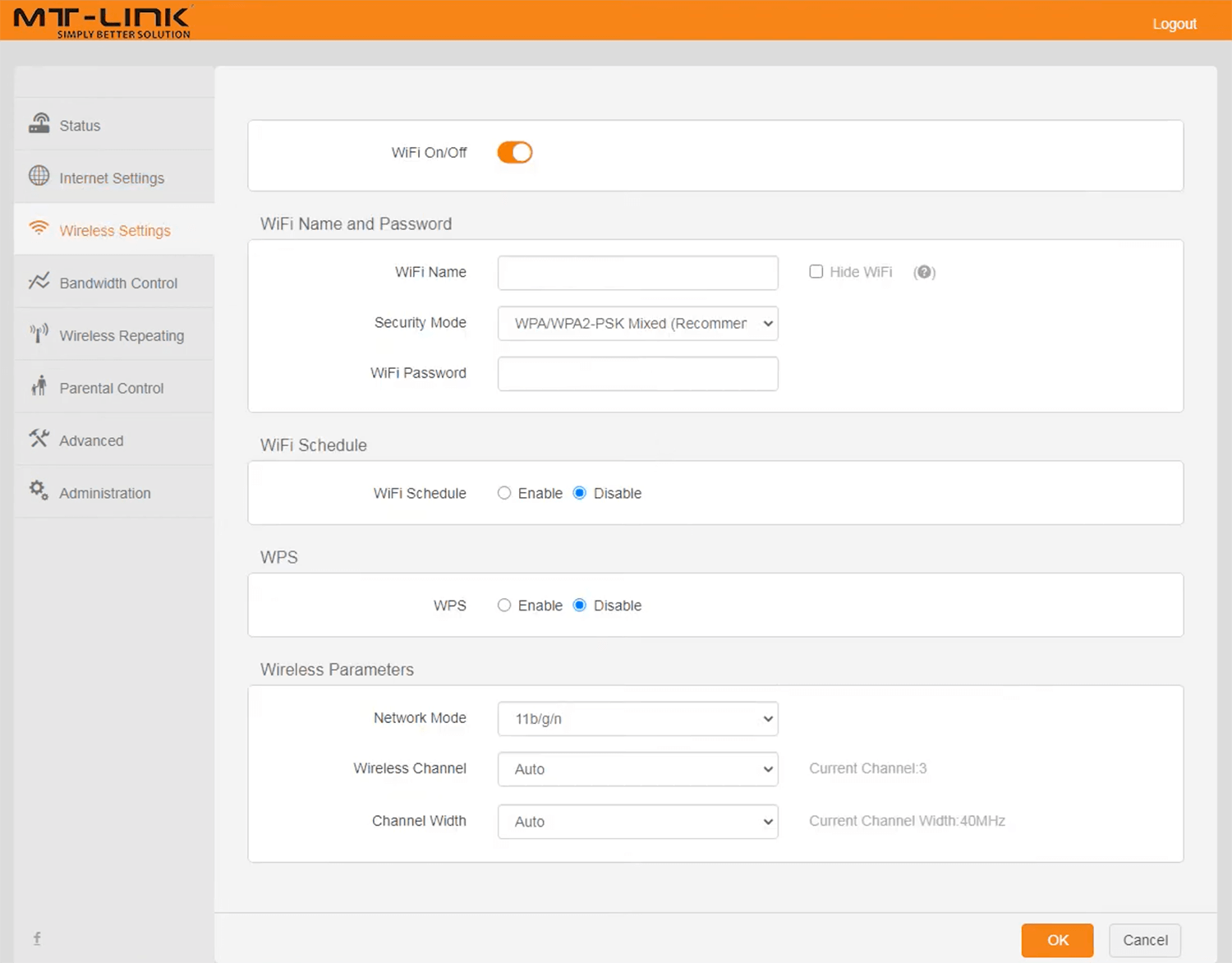
Task: Click the Wireless Settings wifi icon
Action: pyautogui.click(x=39, y=228)
